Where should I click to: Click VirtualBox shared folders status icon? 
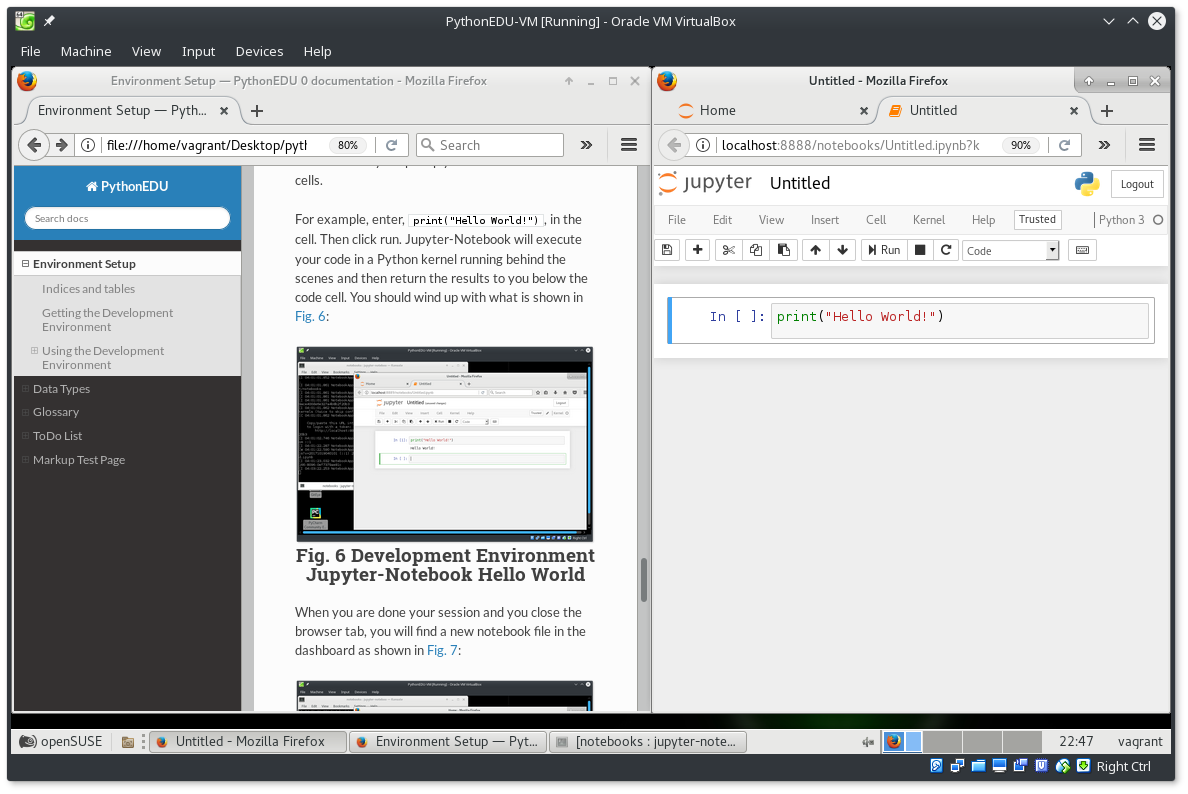978,766
